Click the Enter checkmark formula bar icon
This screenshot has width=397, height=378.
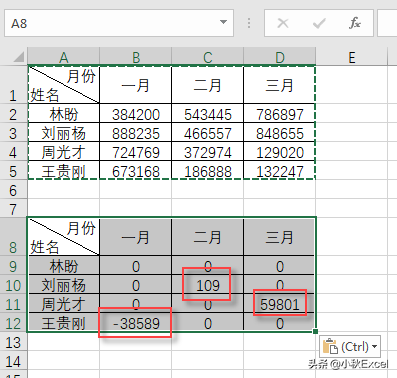319,23
